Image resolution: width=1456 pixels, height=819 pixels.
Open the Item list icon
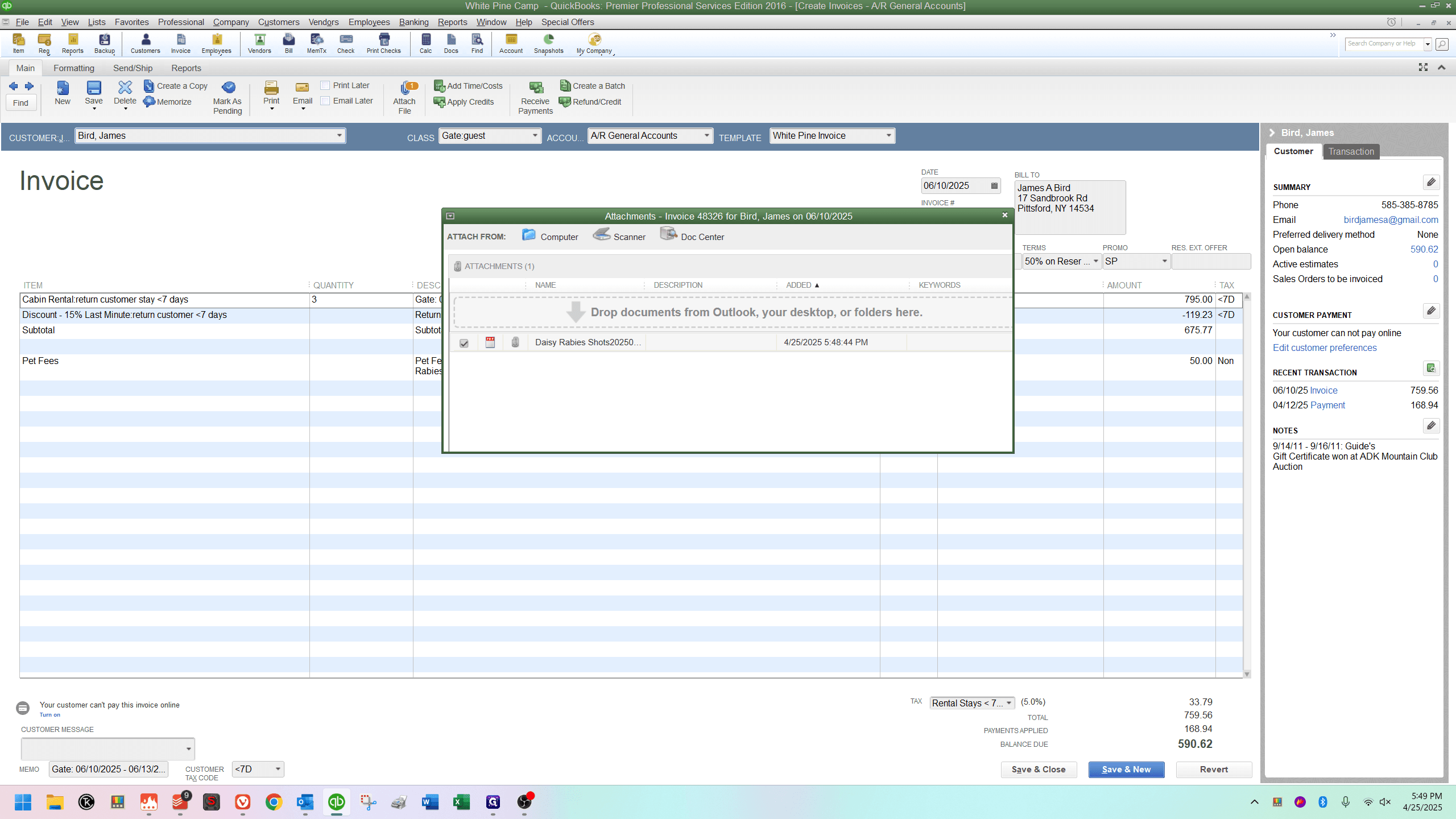(19, 43)
